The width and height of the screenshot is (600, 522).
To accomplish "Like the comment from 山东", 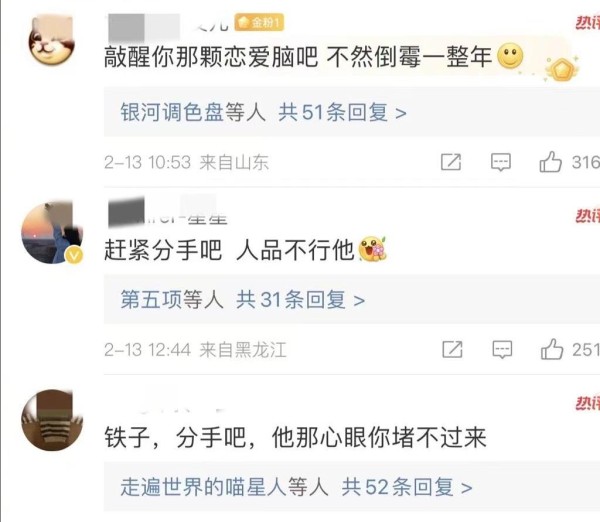I will click(x=550, y=162).
